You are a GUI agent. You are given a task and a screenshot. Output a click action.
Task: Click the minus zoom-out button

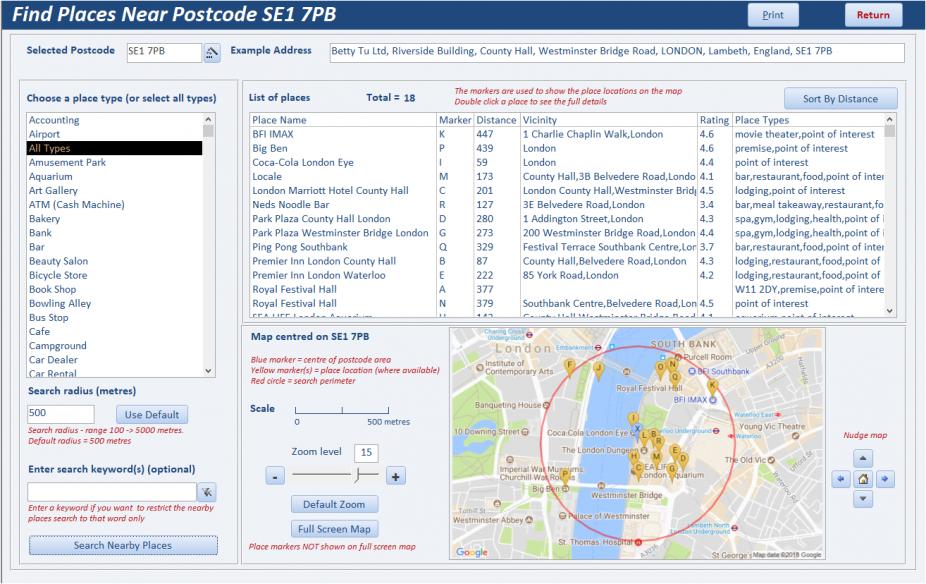[275, 477]
